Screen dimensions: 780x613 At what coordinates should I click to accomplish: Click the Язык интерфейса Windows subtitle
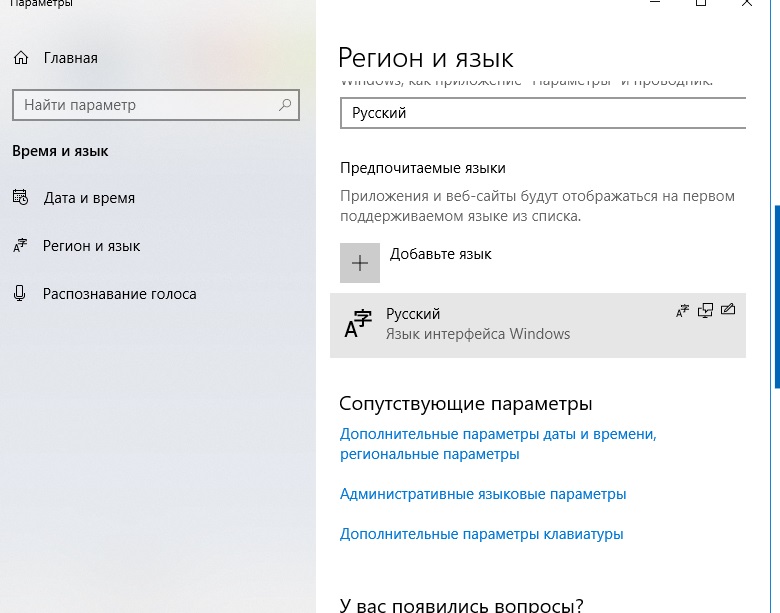point(478,334)
